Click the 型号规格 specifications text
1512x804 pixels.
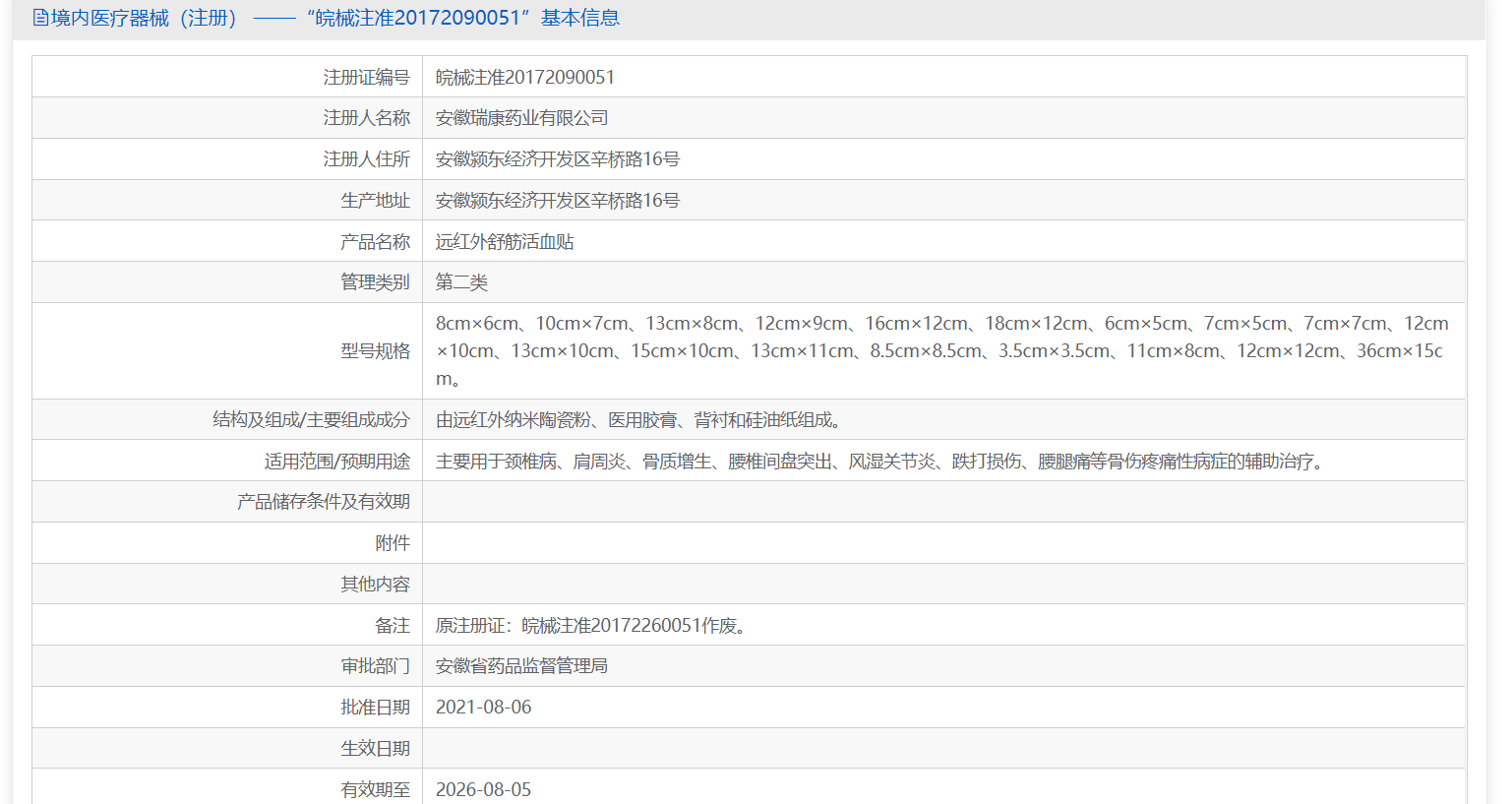click(942, 351)
